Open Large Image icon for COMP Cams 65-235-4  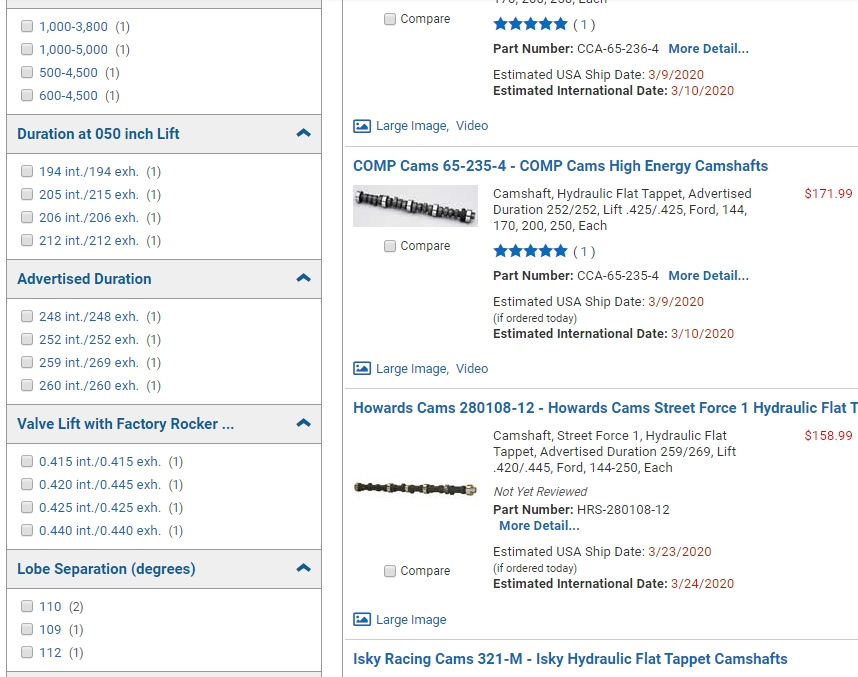pyautogui.click(x=362, y=368)
